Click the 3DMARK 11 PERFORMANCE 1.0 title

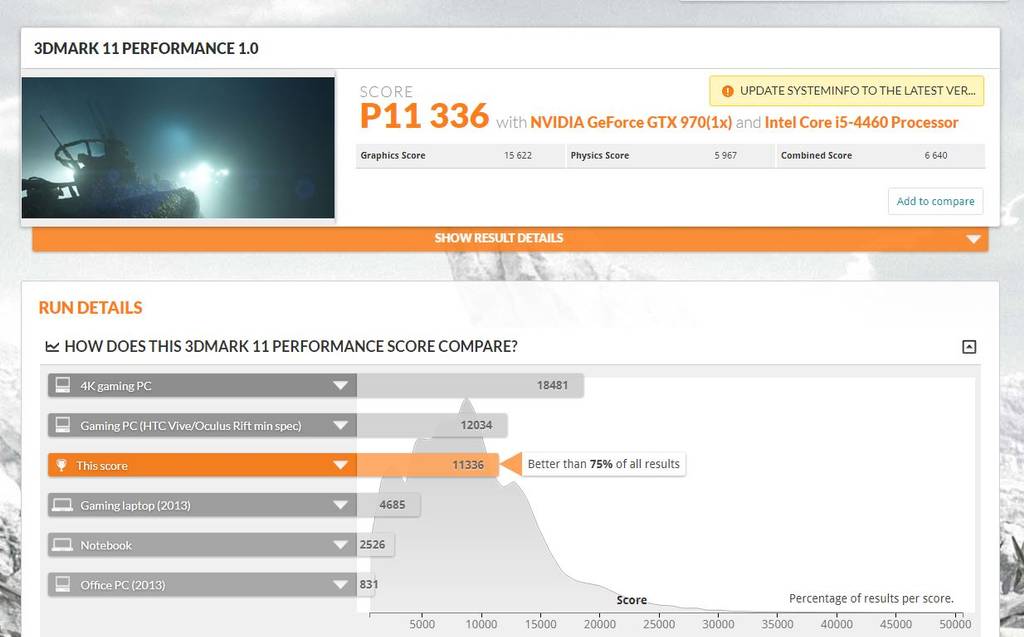tap(146, 48)
